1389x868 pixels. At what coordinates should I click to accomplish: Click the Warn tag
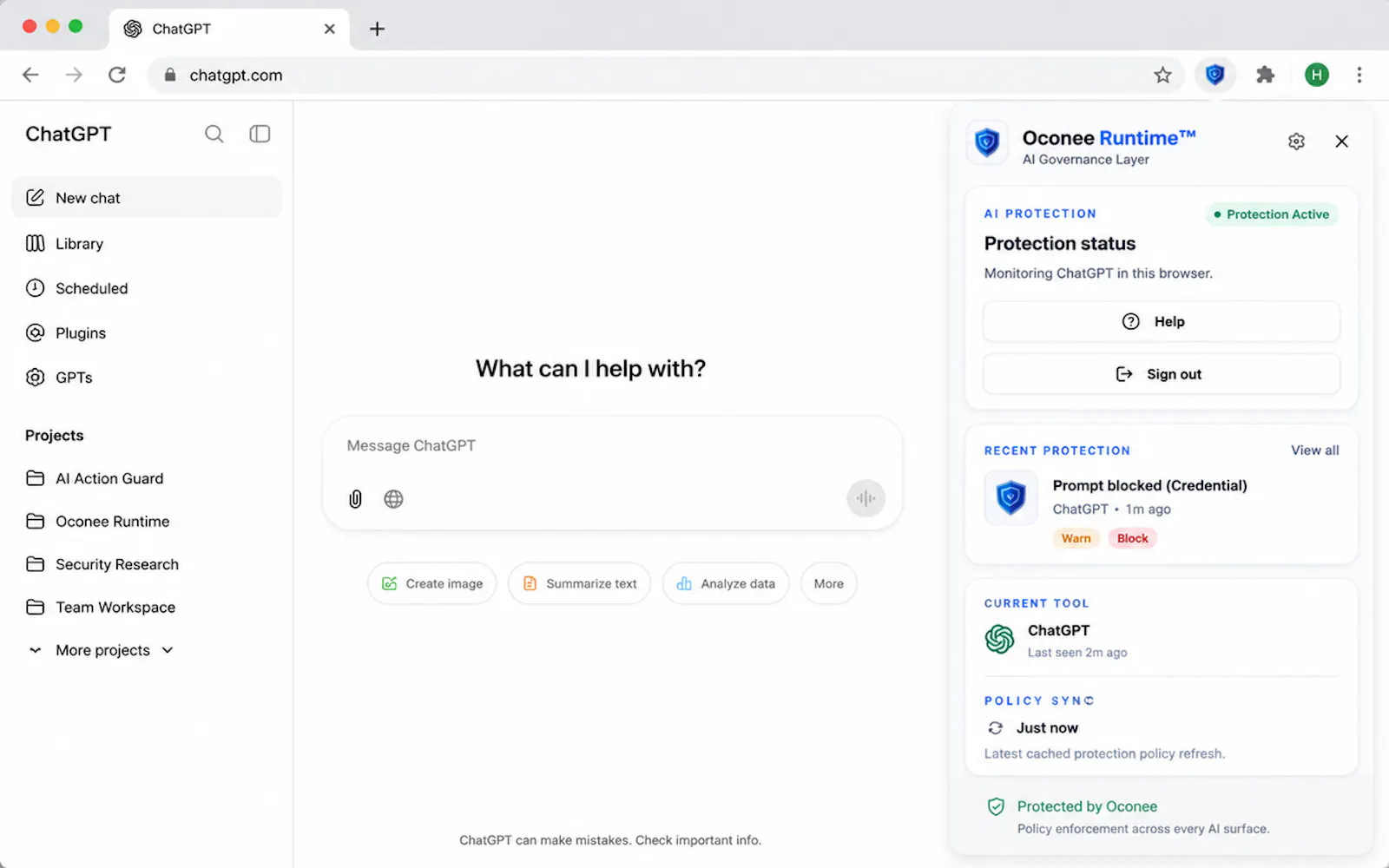coord(1076,538)
